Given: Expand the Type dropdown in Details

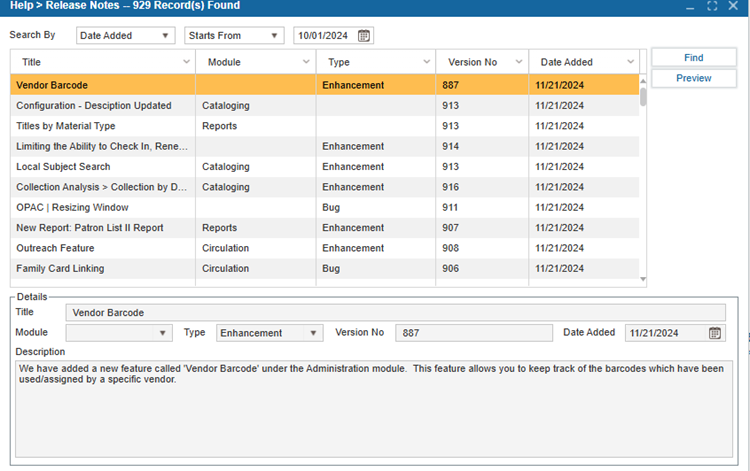Looking at the screenshot, I should (x=313, y=333).
